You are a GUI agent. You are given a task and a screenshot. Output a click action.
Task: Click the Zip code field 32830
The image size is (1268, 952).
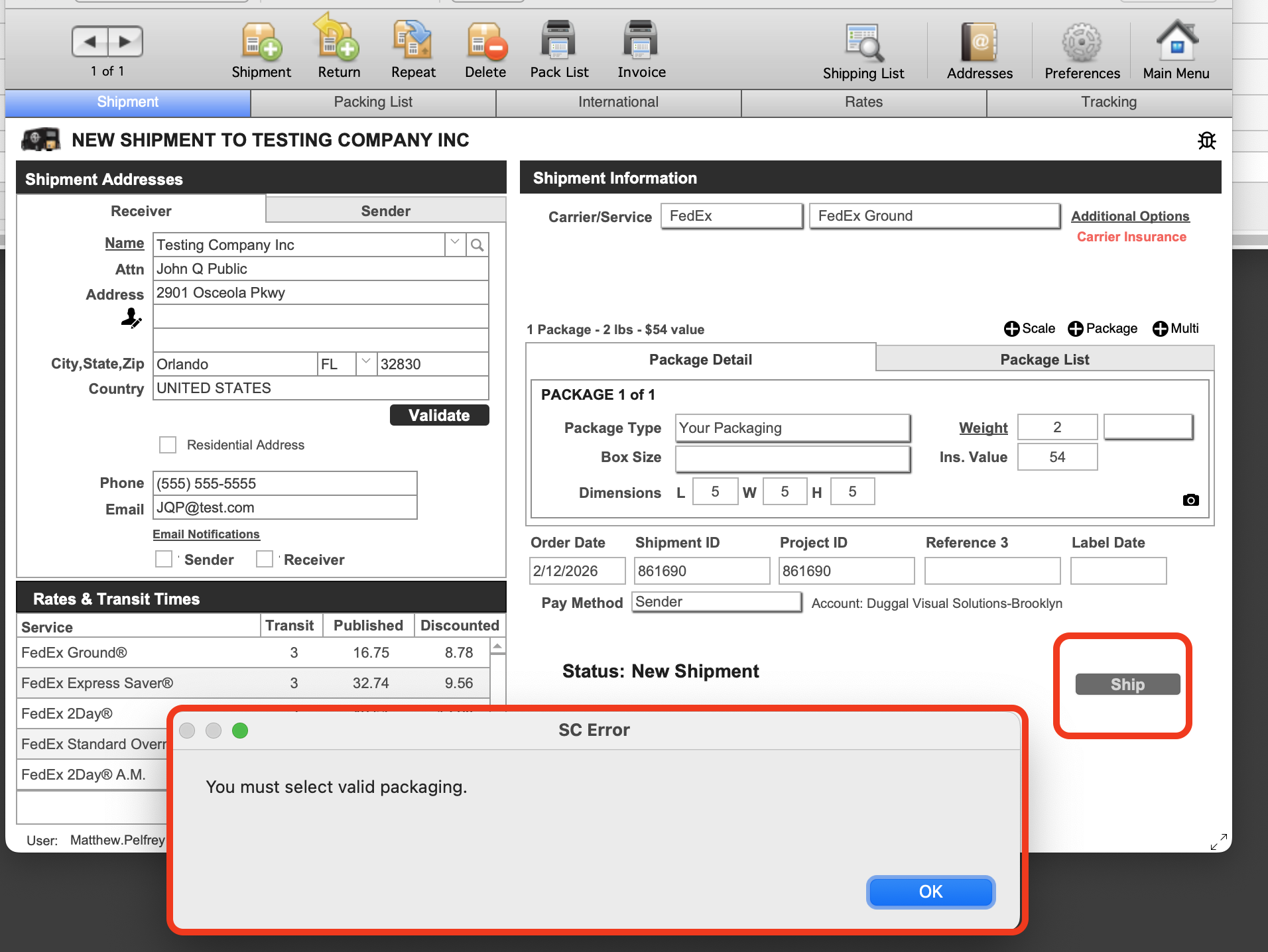point(433,364)
